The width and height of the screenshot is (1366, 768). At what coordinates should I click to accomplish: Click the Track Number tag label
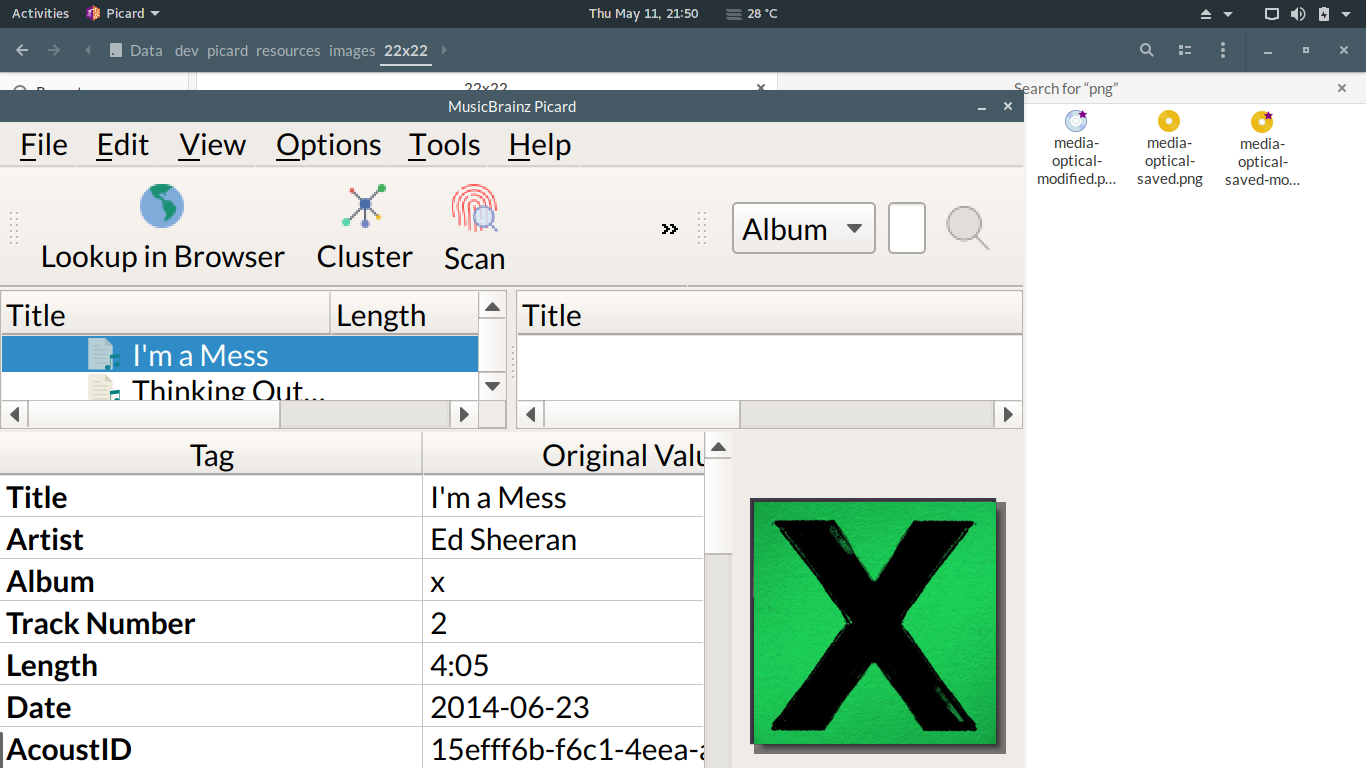101,624
